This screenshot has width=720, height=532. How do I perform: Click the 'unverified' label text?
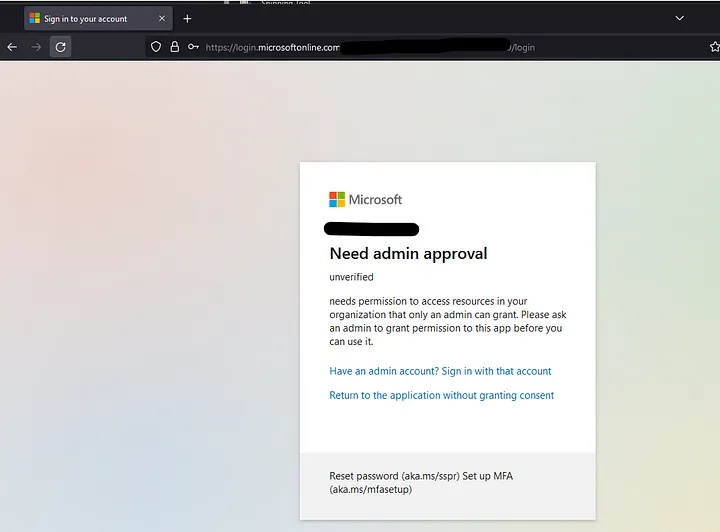pyautogui.click(x=351, y=277)
